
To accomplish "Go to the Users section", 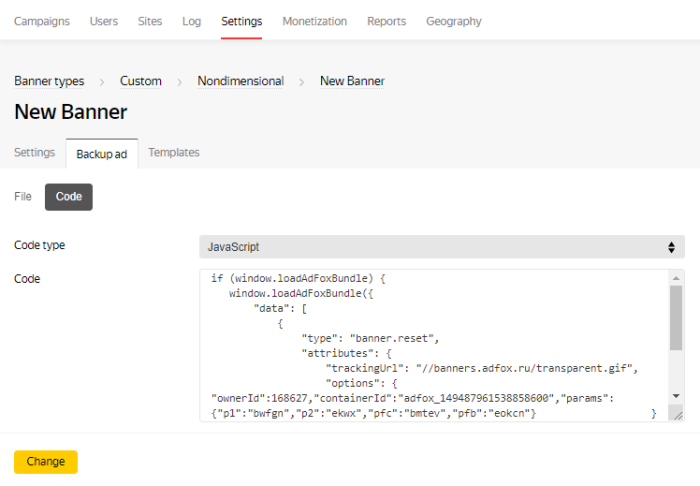I will 103,21.
